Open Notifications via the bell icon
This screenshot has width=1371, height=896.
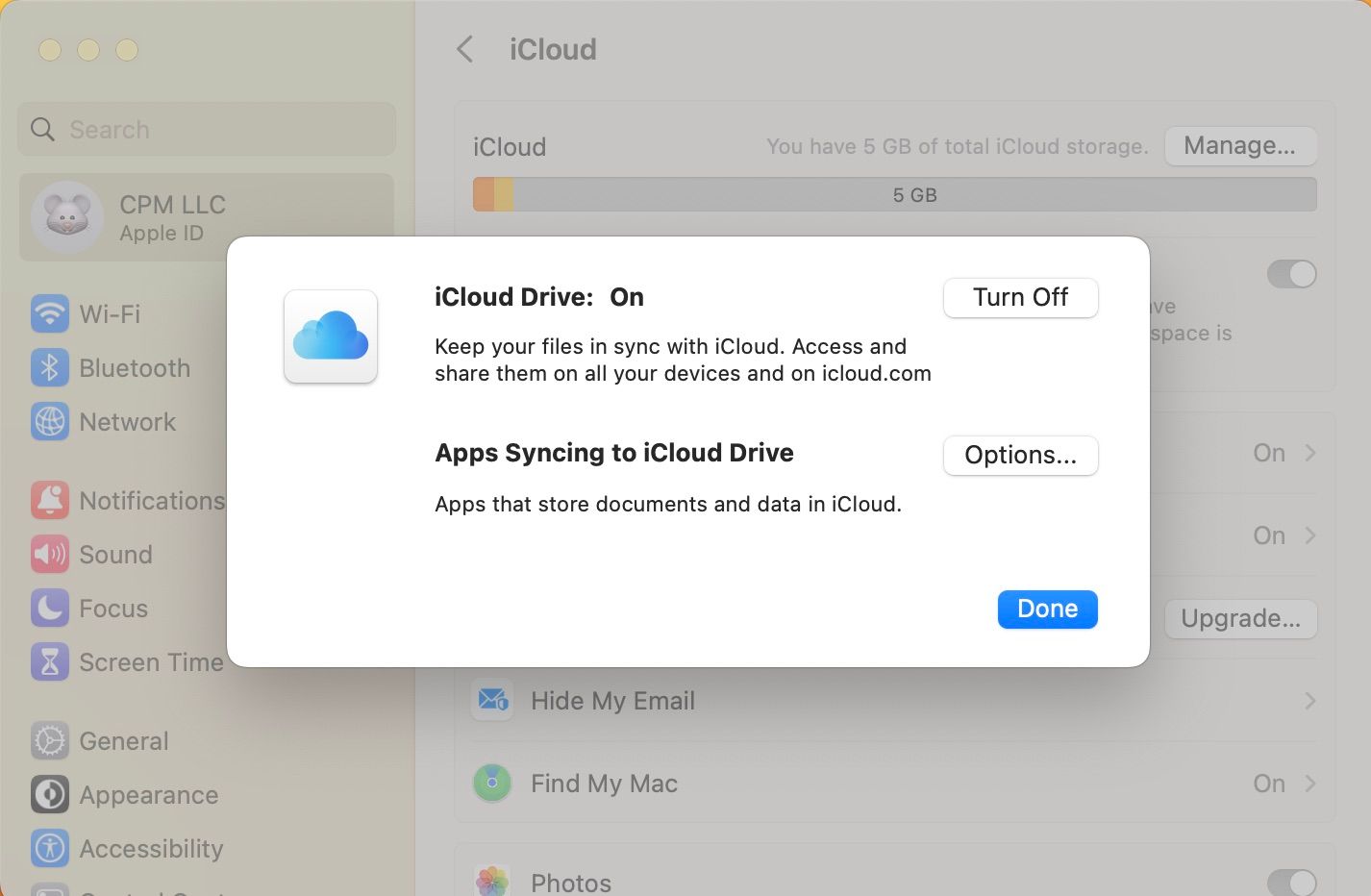tap(50, 501)
